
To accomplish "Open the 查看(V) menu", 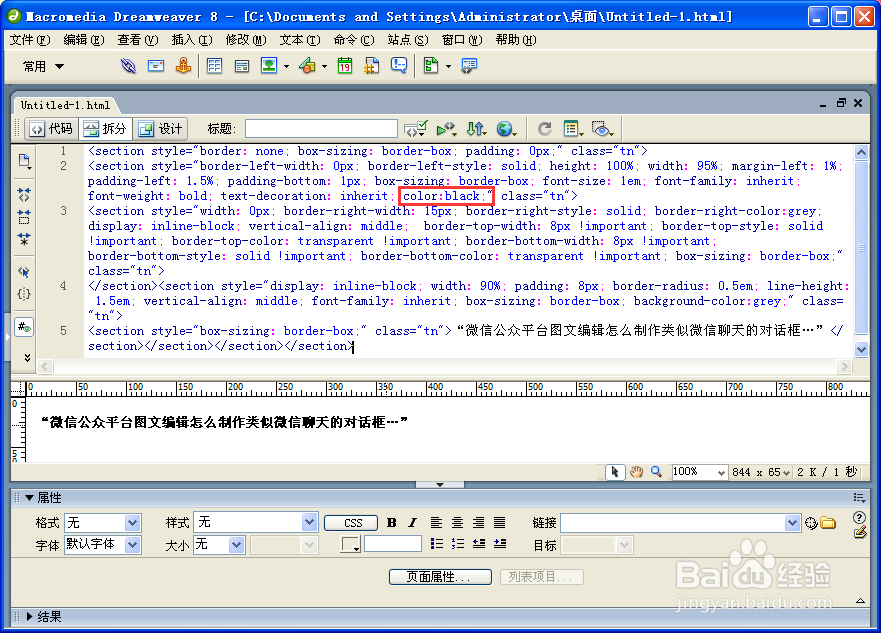I will pos(138,40).
